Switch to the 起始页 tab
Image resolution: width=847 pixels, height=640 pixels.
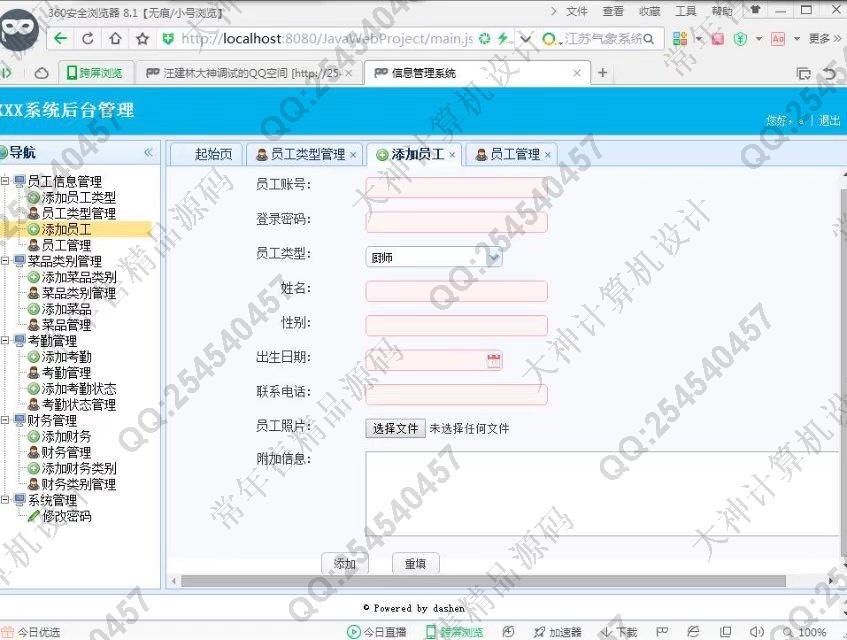tap(212, 154)
